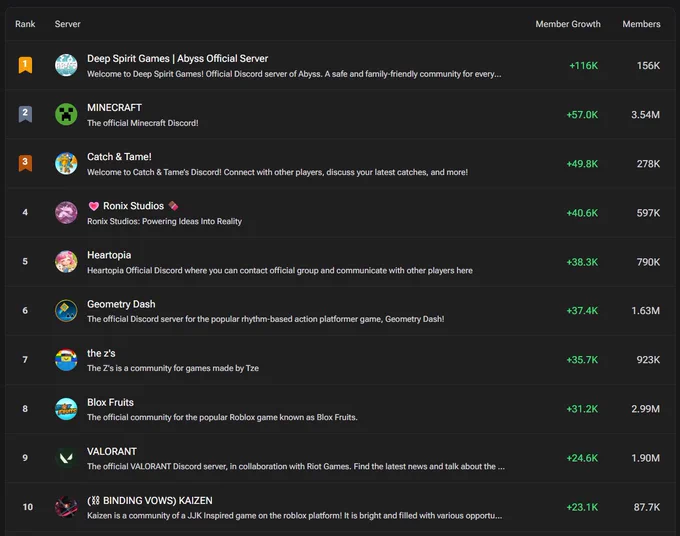Viewport: 680px width, 536px height.
Task: Click Heartopia server avatar
Action: pyautogui.click(x=66, y=261)
